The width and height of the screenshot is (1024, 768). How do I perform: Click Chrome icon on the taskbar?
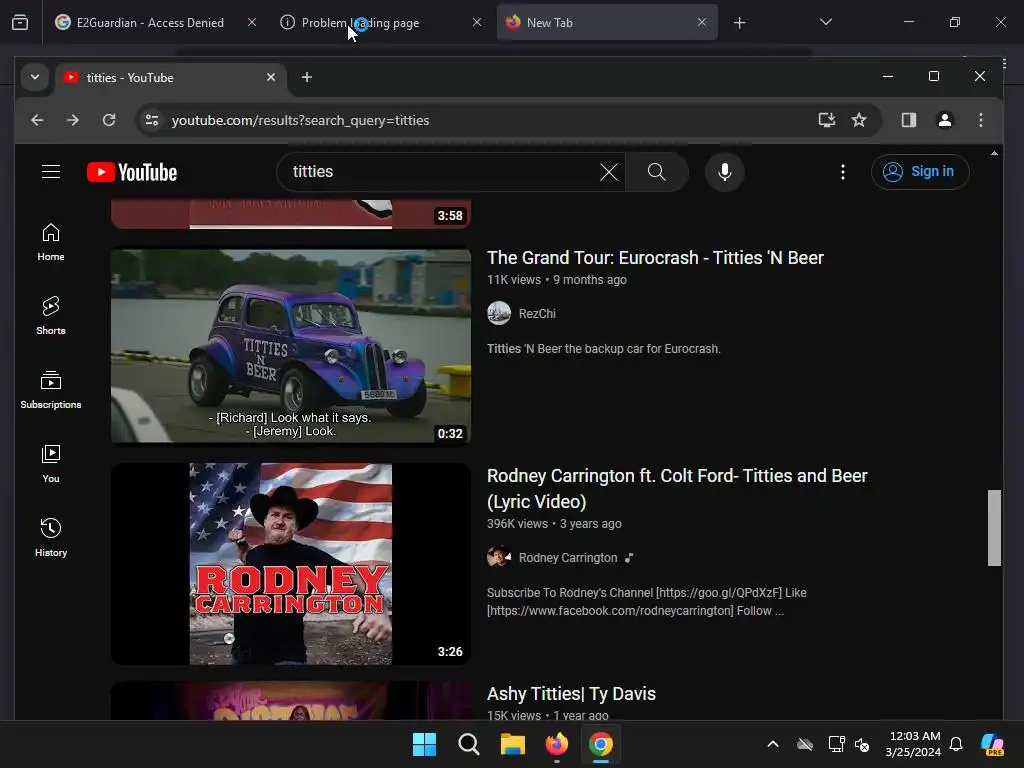point(601,744)
